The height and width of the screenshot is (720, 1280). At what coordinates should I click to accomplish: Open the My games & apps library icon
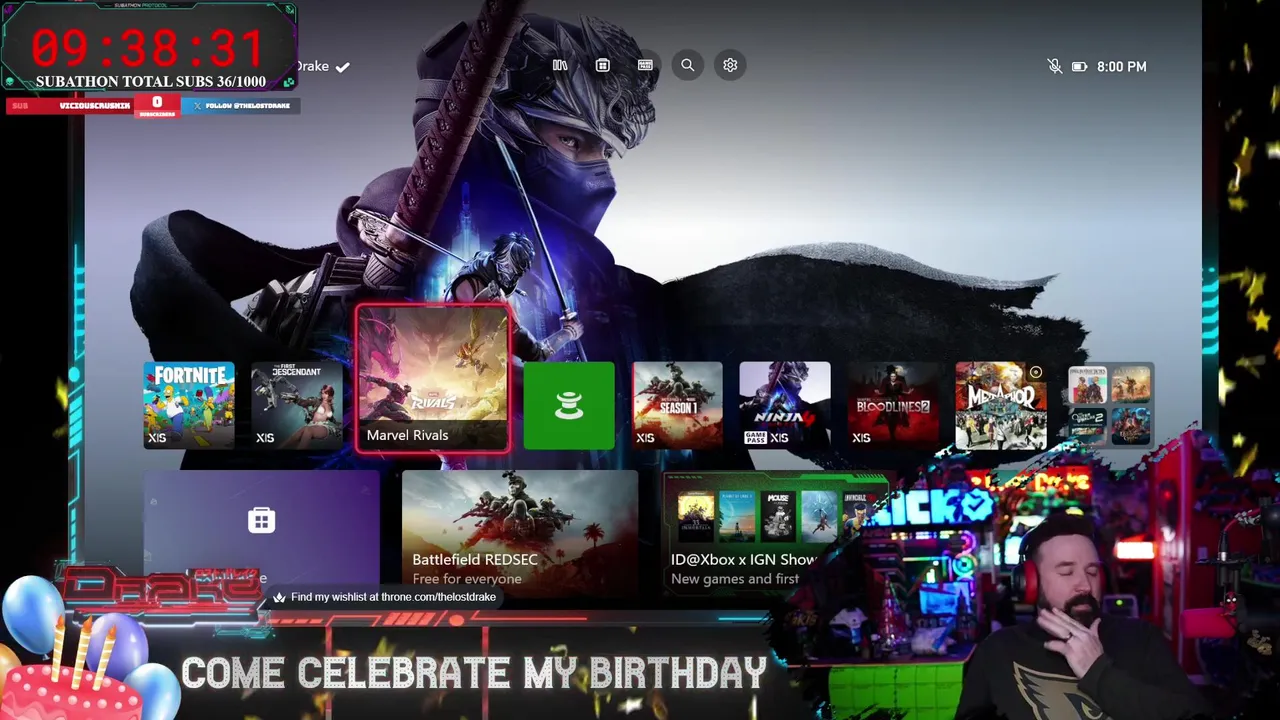coord(560,65)
